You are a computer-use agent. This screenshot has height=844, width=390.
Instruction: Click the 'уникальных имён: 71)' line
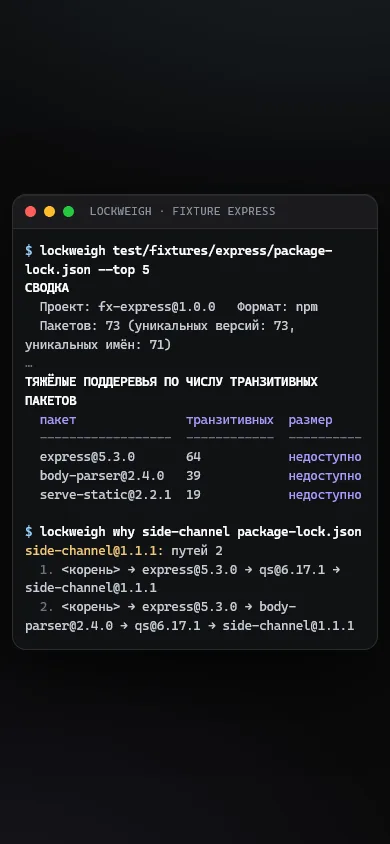pos(98,344)
